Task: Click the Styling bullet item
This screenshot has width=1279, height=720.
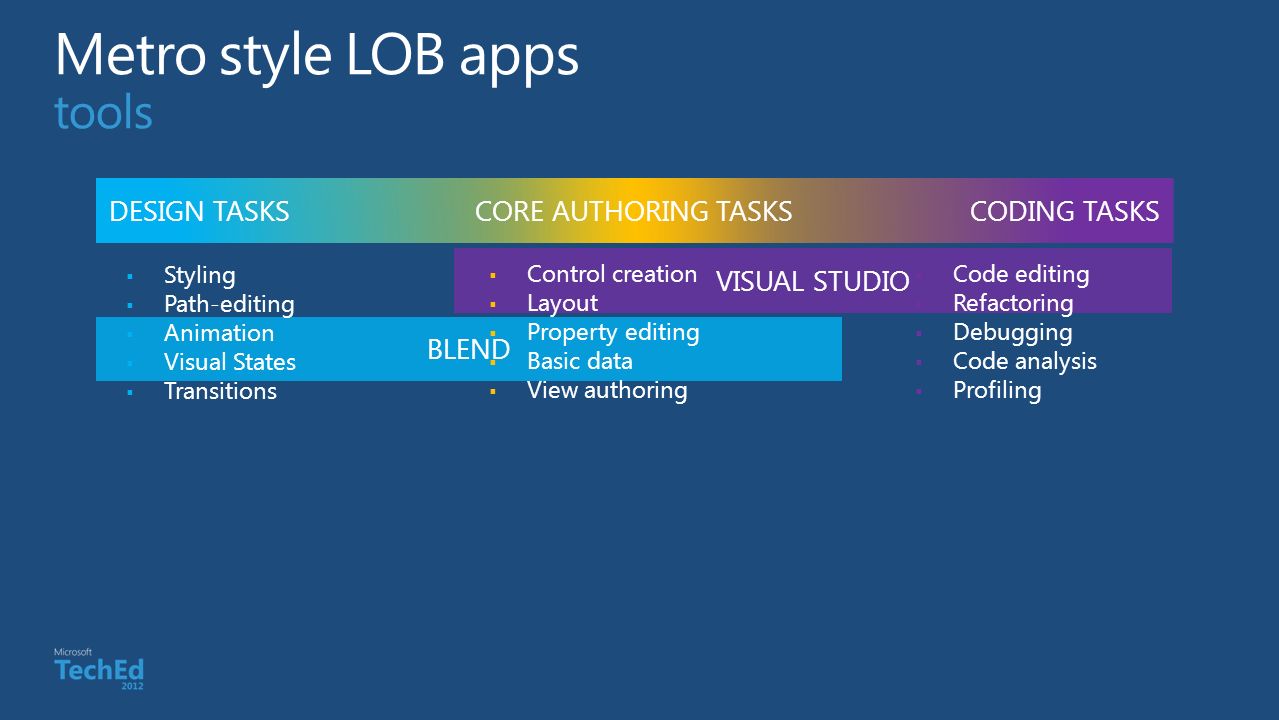Action: pyautogui.click(x=200, y=275)
